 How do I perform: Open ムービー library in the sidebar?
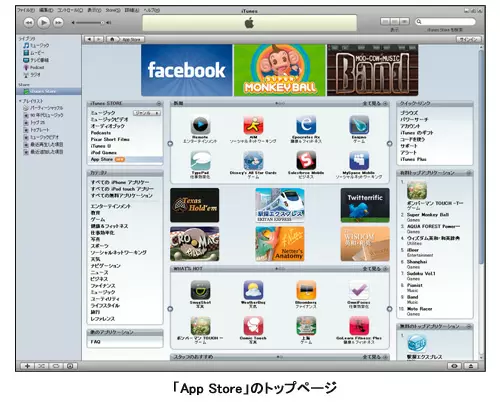34,53
